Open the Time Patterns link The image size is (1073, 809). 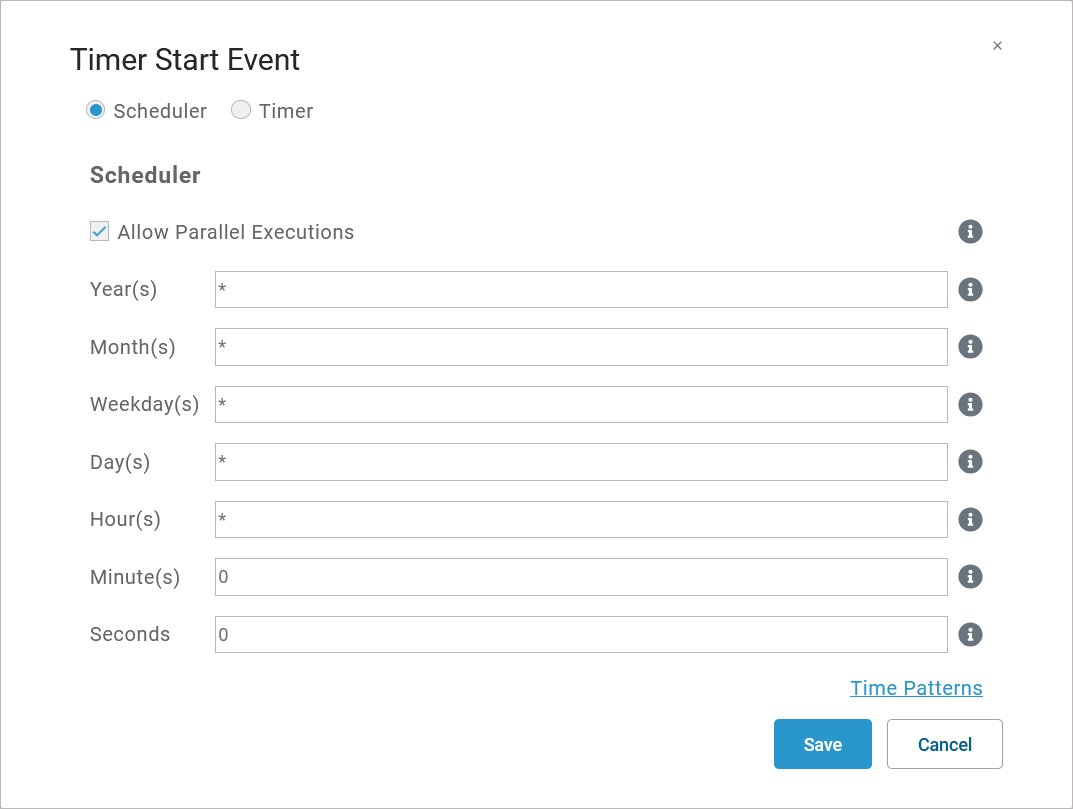[x=916, y=688]
